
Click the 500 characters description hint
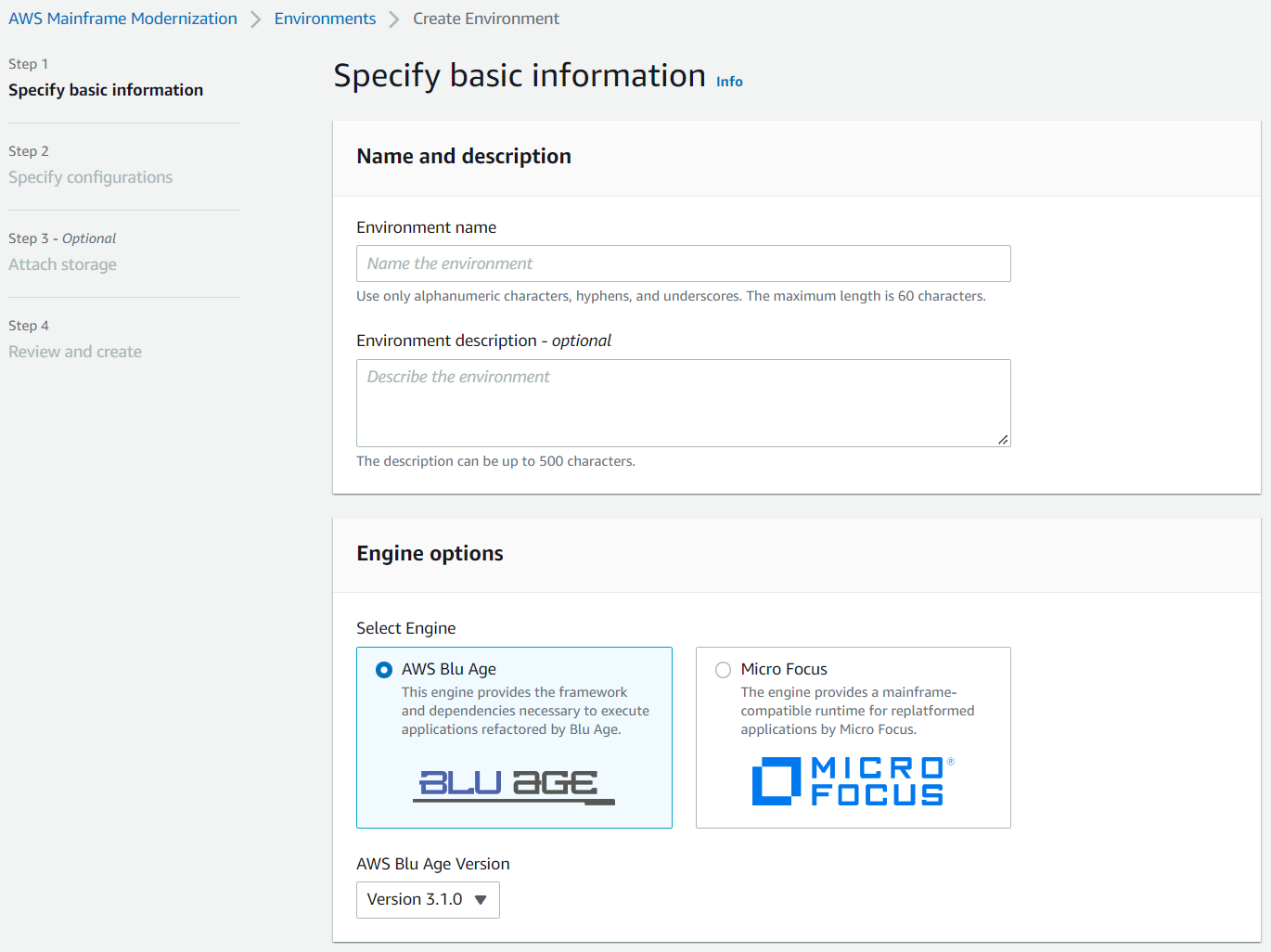[495, 461]
